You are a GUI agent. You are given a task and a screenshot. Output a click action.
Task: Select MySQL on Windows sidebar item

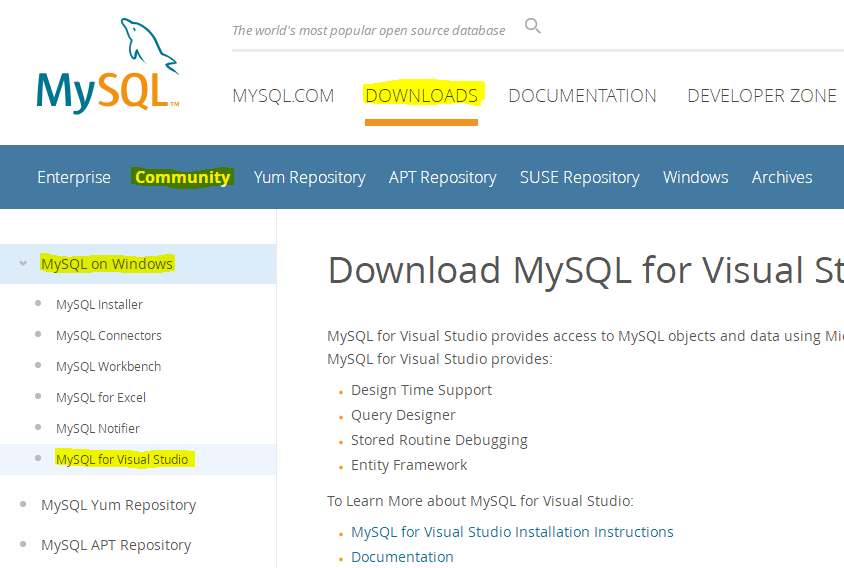107,264
